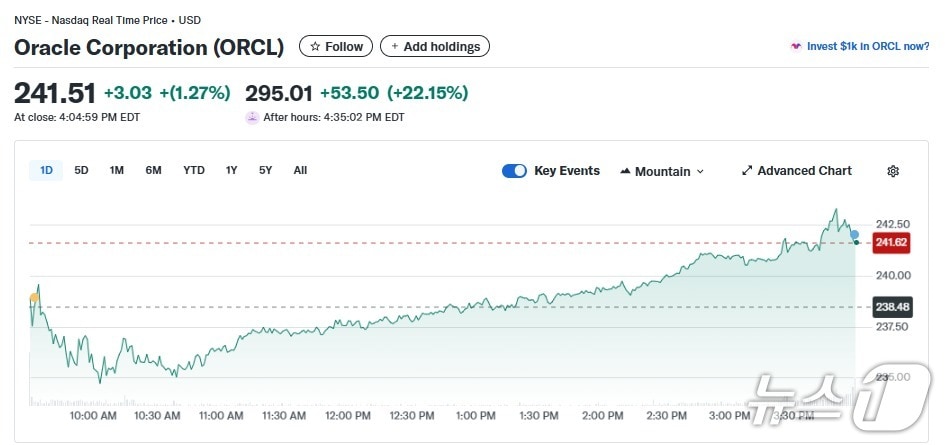Select the All time range
The width and height of the screenshot is (945, 445).
300,170
